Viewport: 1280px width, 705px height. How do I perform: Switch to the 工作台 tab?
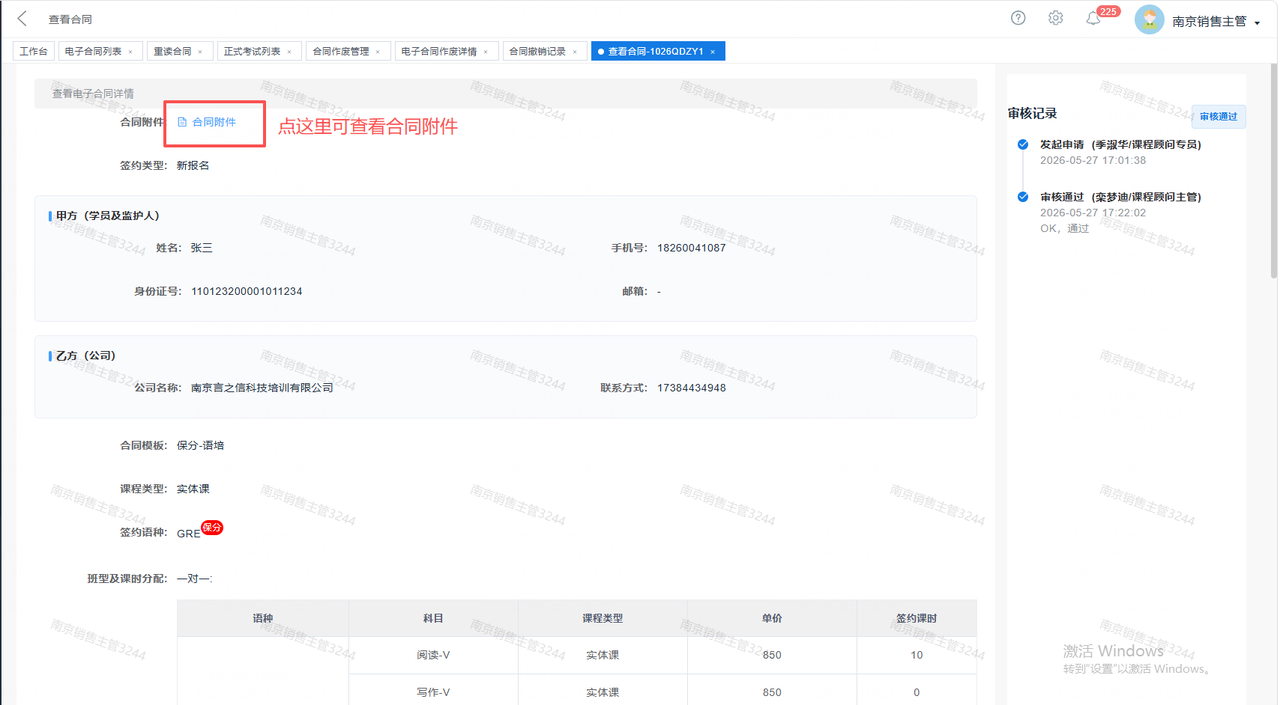(34, 51)
